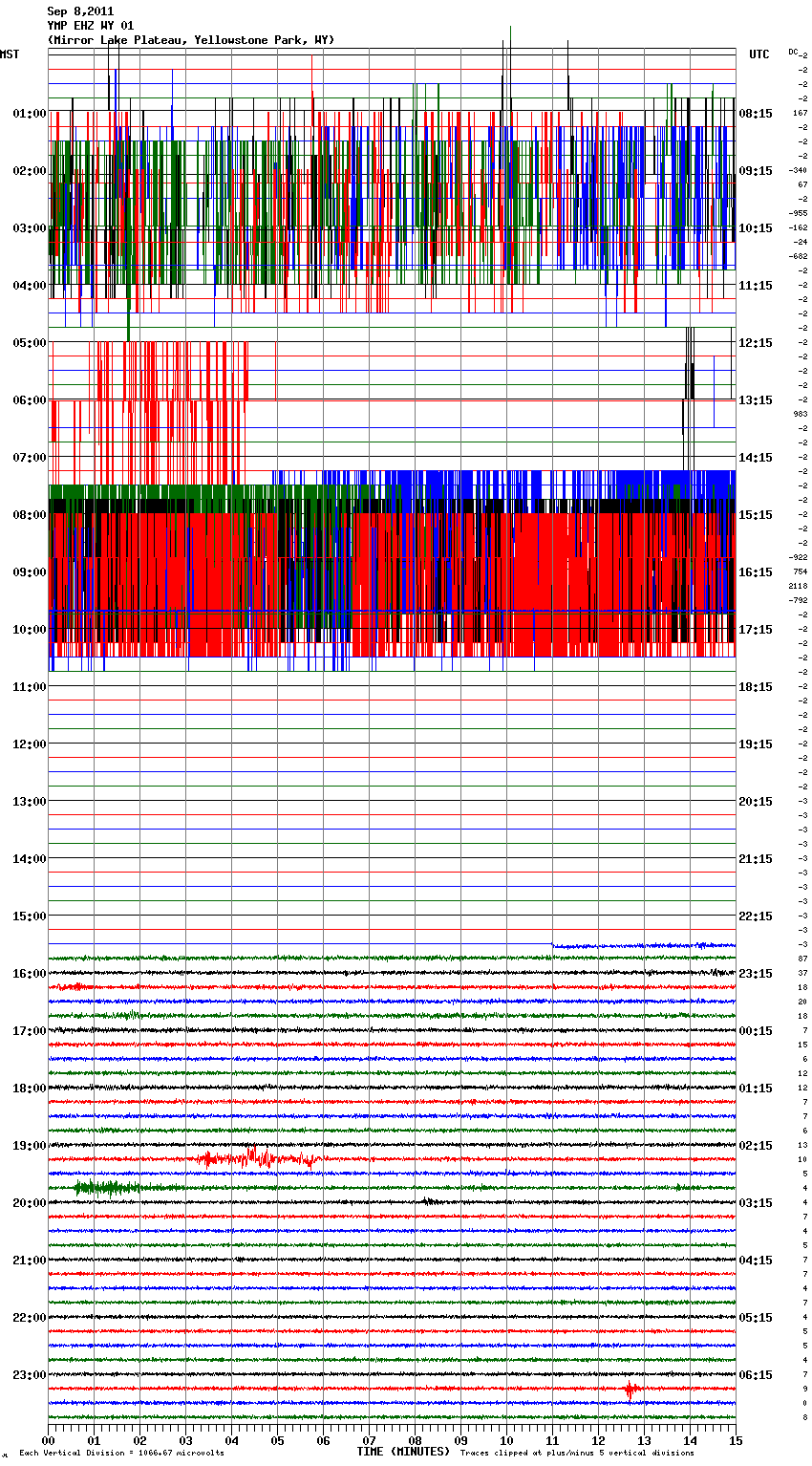Screen dimensions: 812x1466
Task: Click the '23:00' MST time label
Action: (30, 1374)
